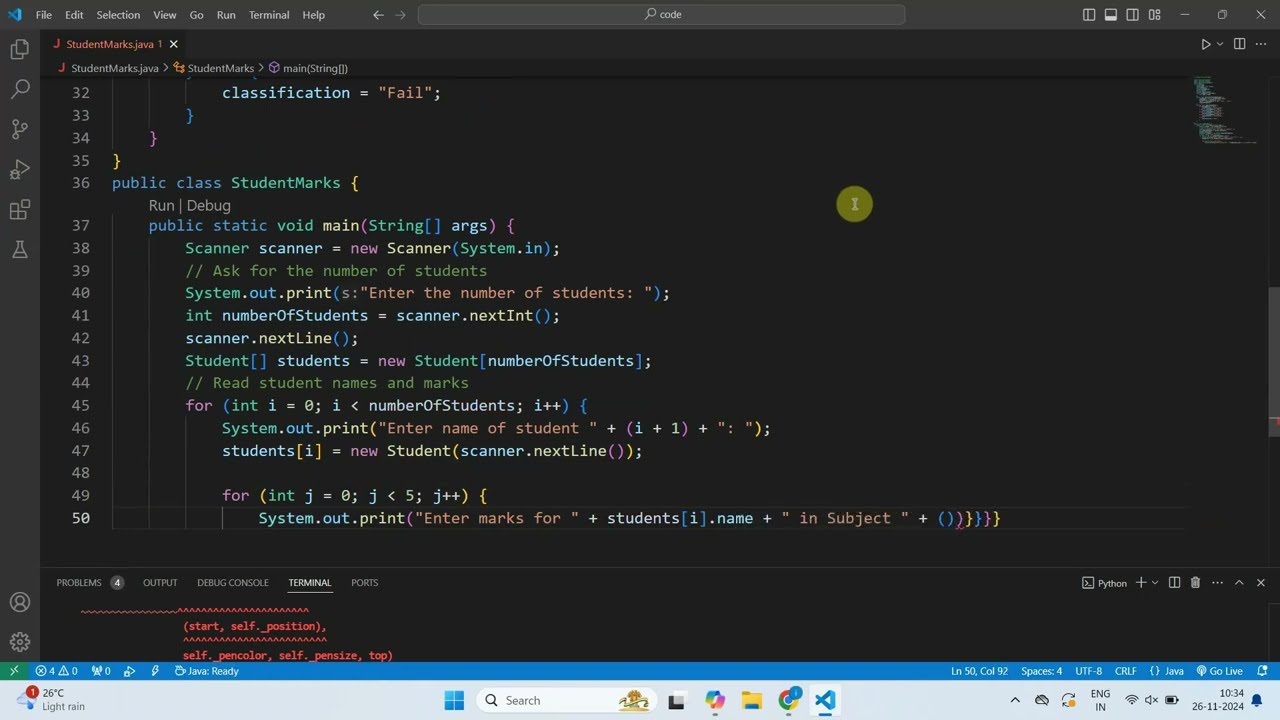Open the Extensions view
1280x720 pixels.
[20, 210]
